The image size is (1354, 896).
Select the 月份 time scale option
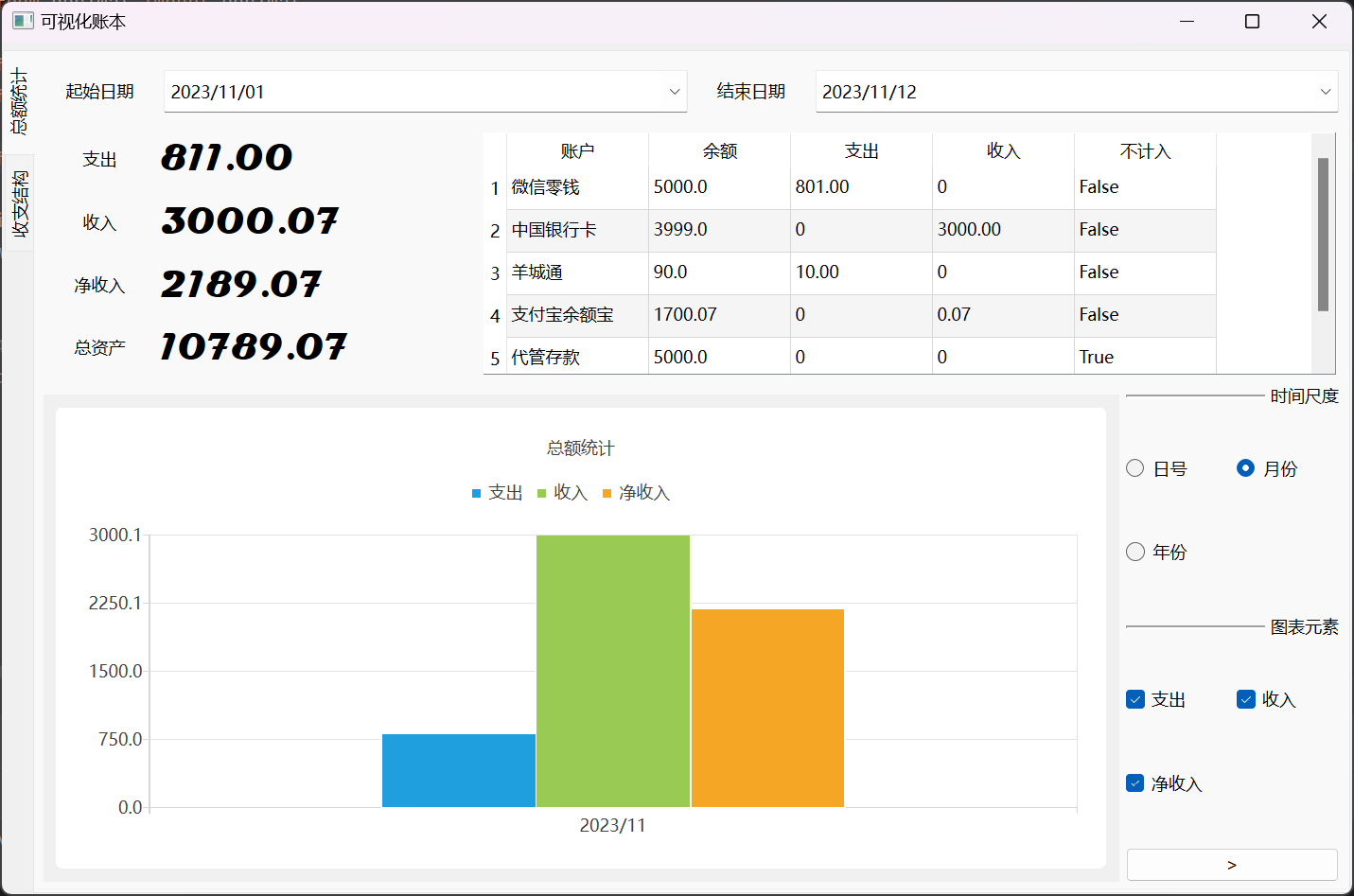click(x=1246, y=468)
